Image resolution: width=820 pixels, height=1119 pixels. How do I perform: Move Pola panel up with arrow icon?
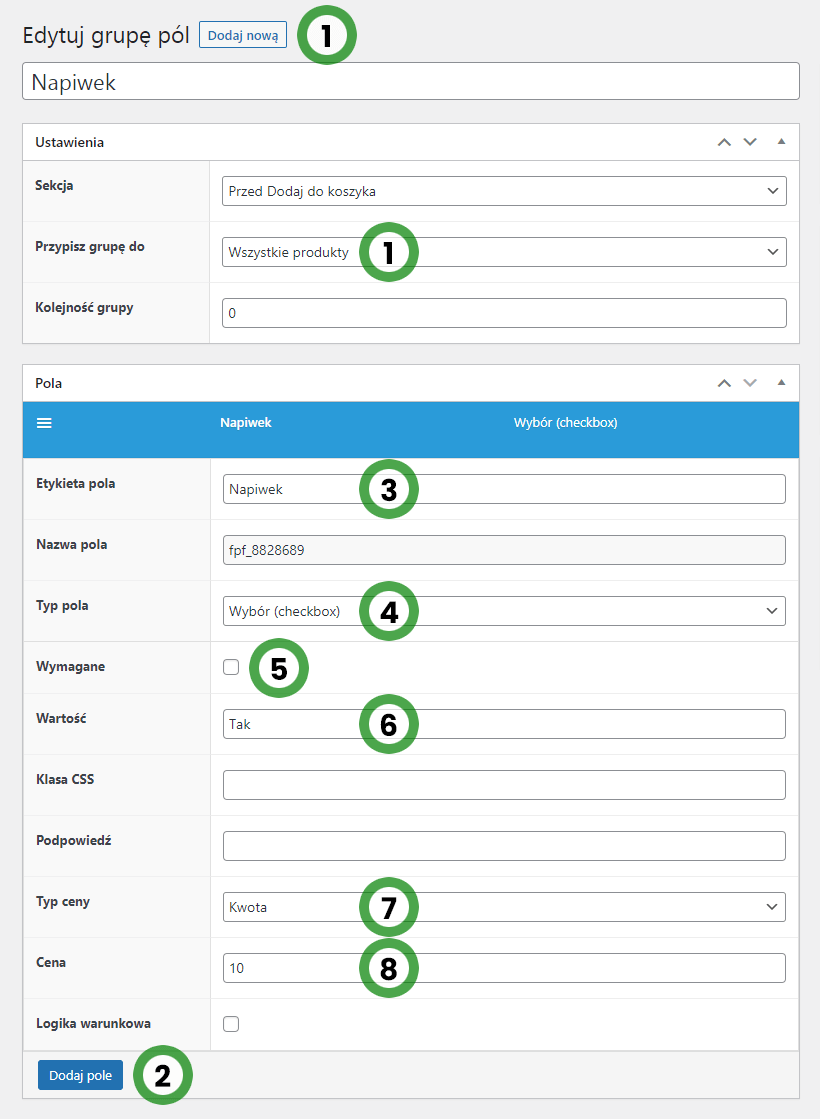725,383
